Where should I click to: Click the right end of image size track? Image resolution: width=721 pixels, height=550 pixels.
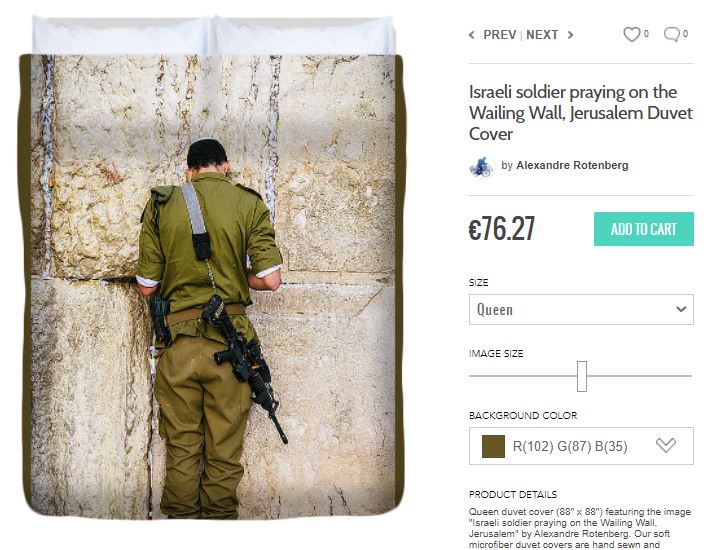[x=691, y=376]
